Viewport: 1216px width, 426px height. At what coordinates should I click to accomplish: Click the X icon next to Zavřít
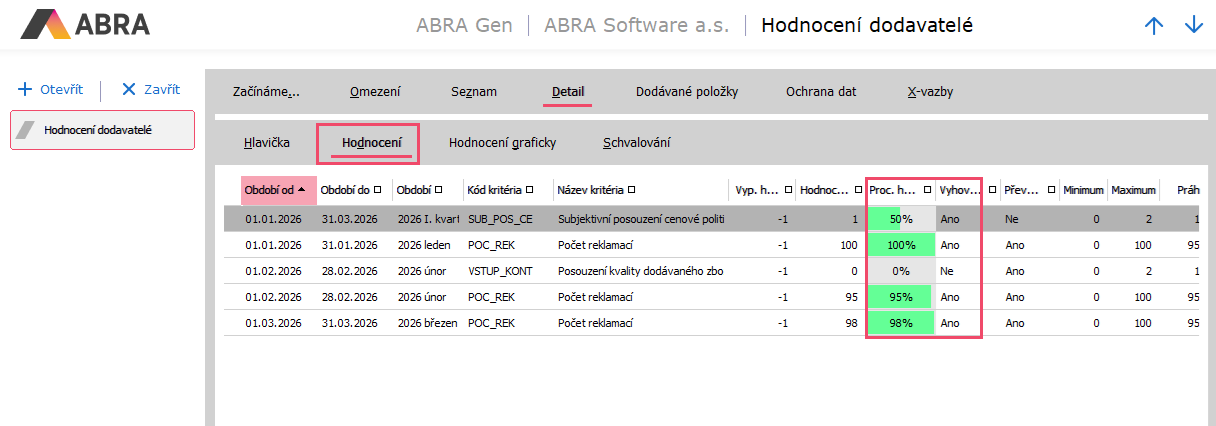point(128,89)
